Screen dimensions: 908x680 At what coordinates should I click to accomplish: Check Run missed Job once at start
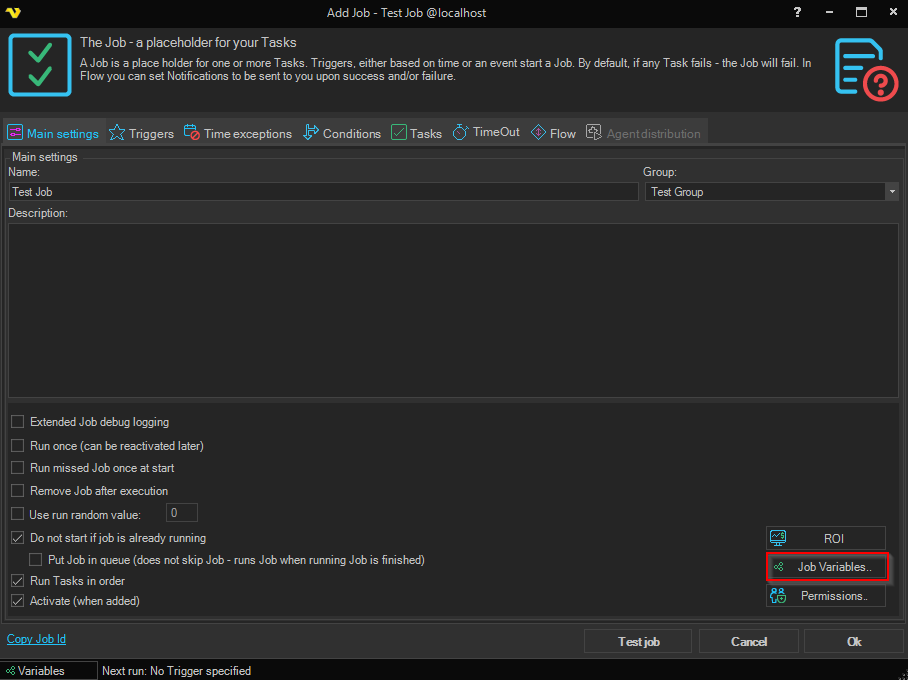click(x=18, y=468)
